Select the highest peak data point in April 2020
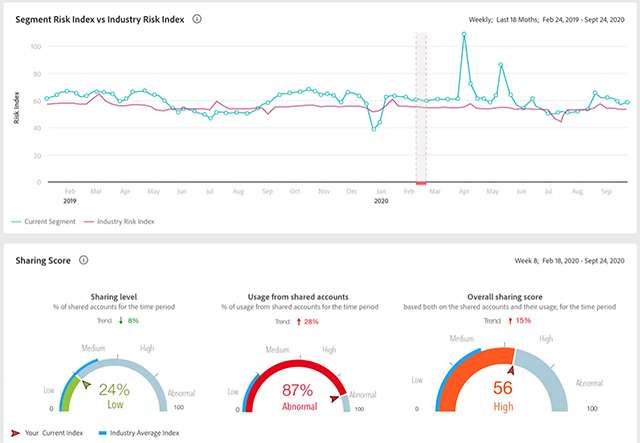640x443 pixels. tap(464, 35)
